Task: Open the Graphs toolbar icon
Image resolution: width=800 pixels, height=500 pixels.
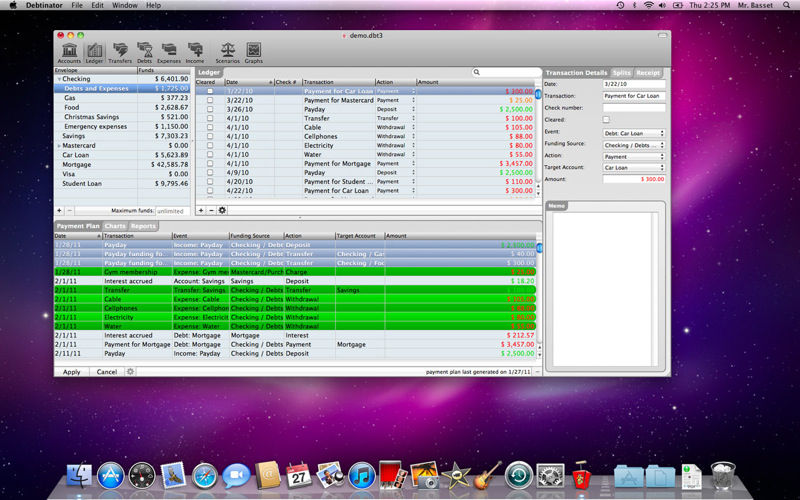Action: [x=254, y=53]
